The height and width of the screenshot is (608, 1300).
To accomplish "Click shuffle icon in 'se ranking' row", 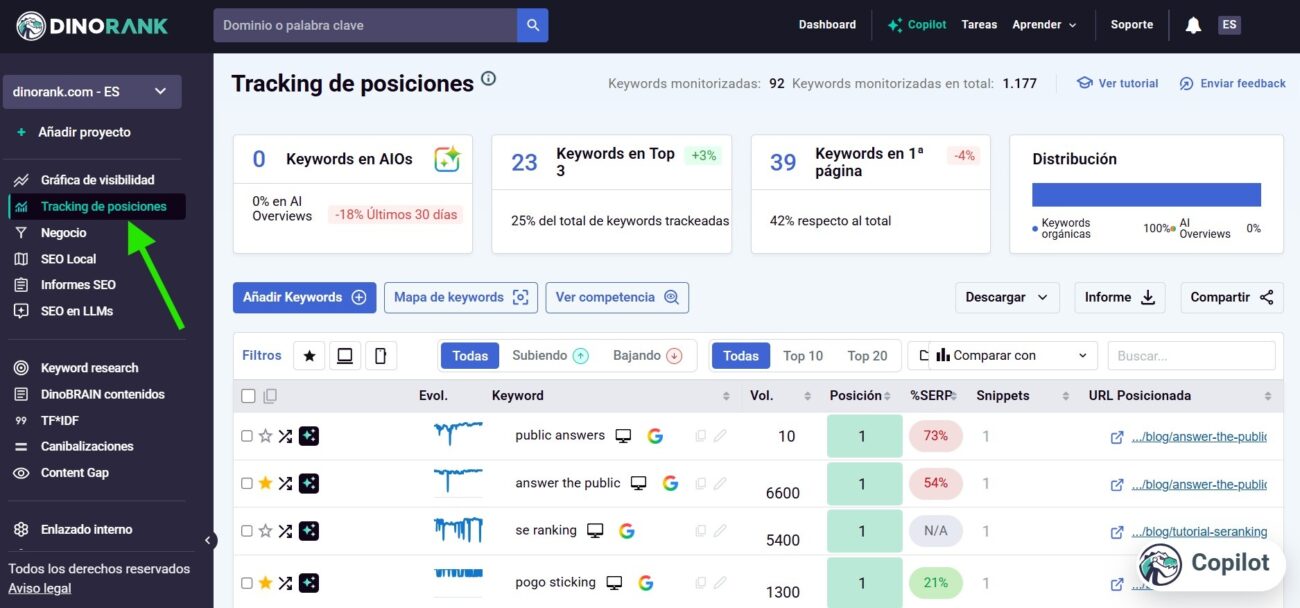I will tap(285, 531).
